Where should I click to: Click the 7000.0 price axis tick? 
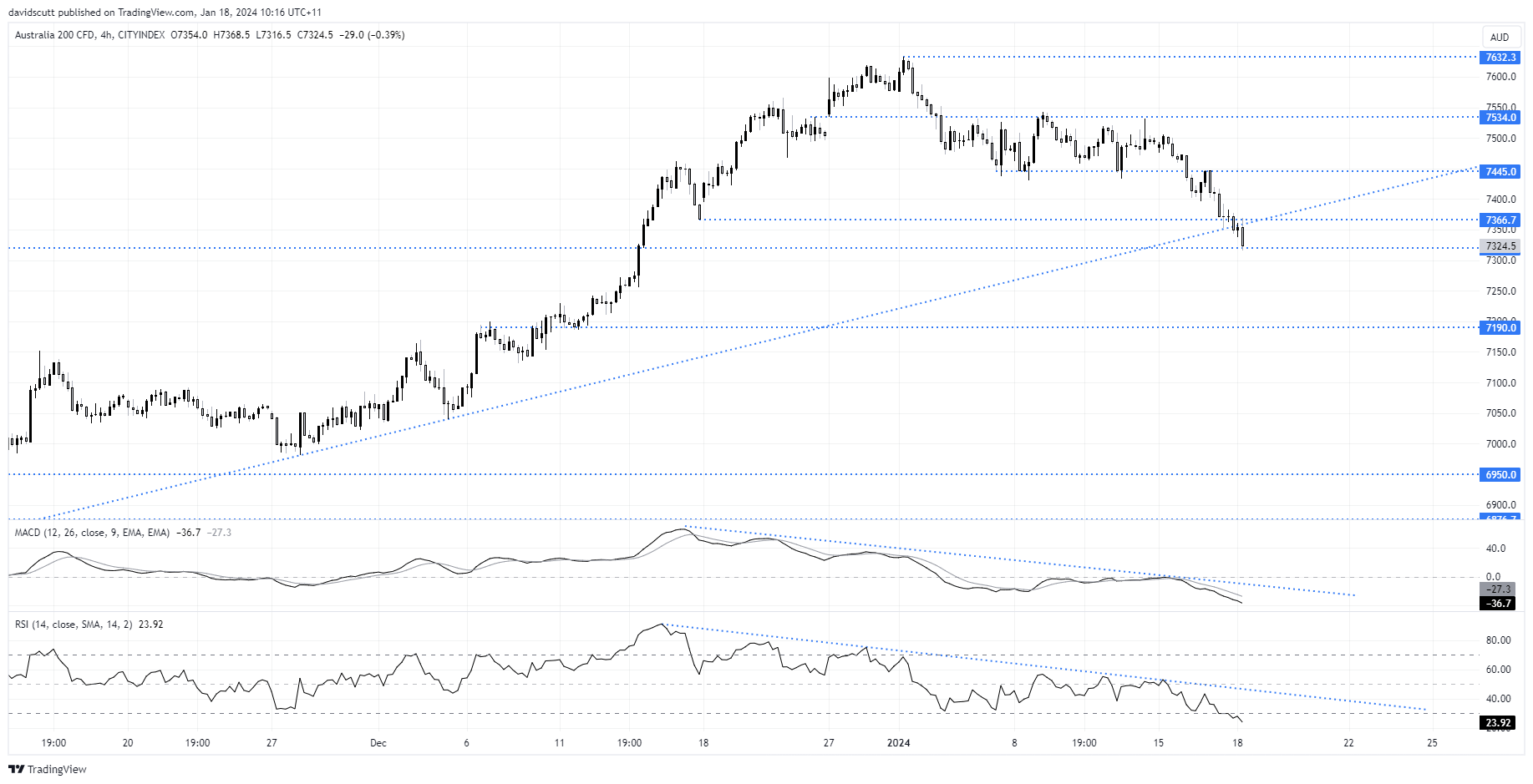pyautogui.click(x=1500, y=444)
